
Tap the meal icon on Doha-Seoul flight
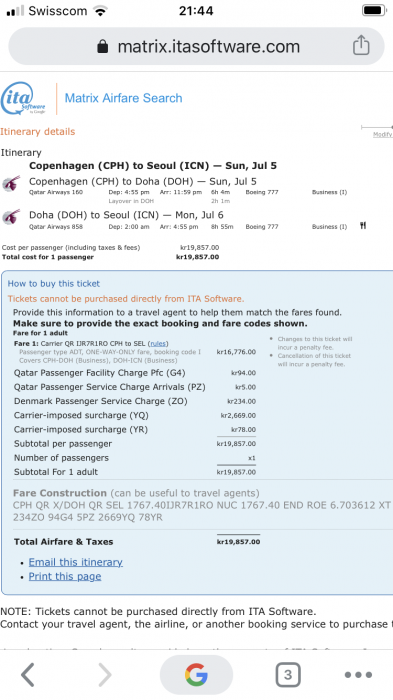[363, 226]
